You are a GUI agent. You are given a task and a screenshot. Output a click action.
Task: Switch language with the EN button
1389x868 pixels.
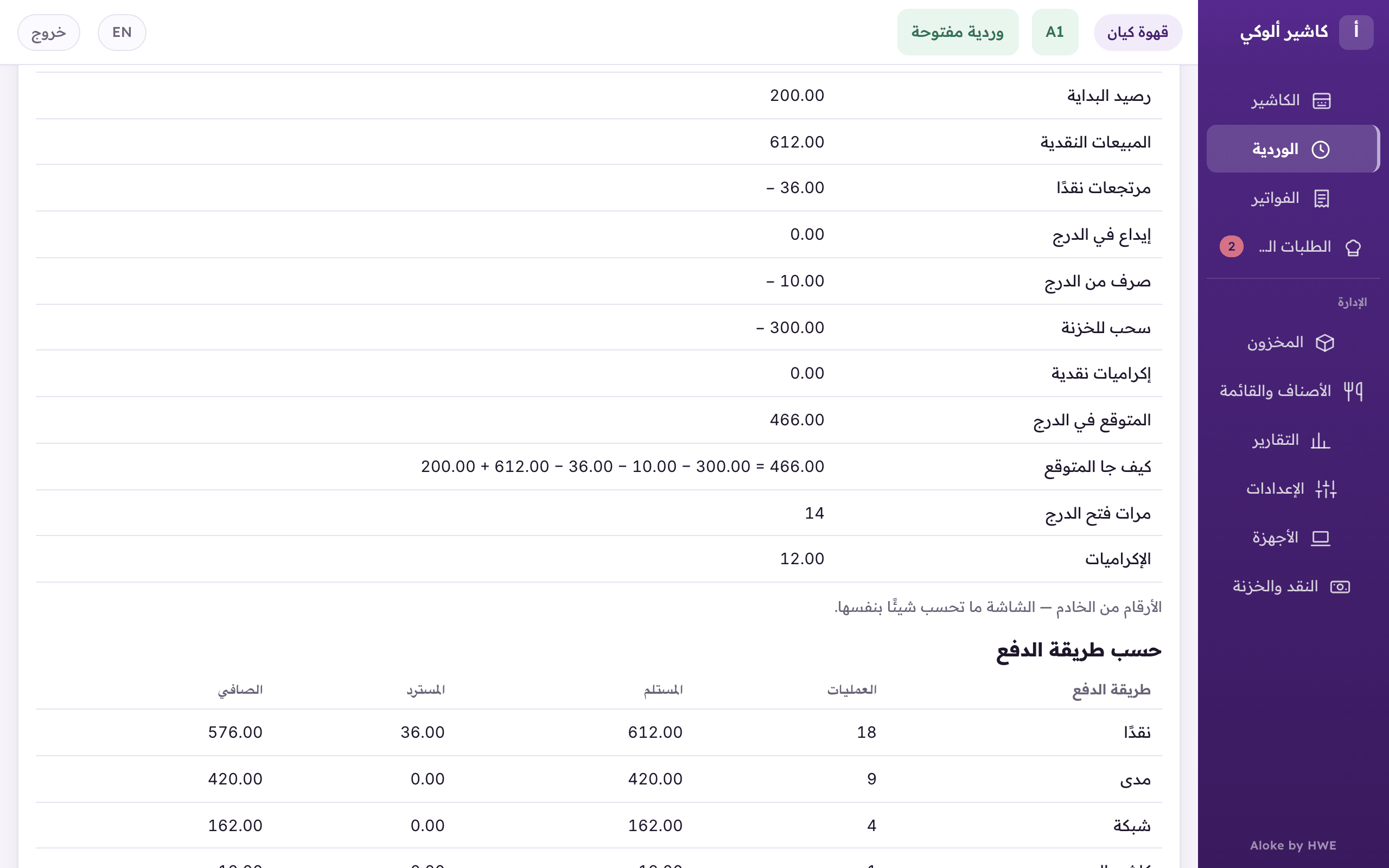click(122, 33)
